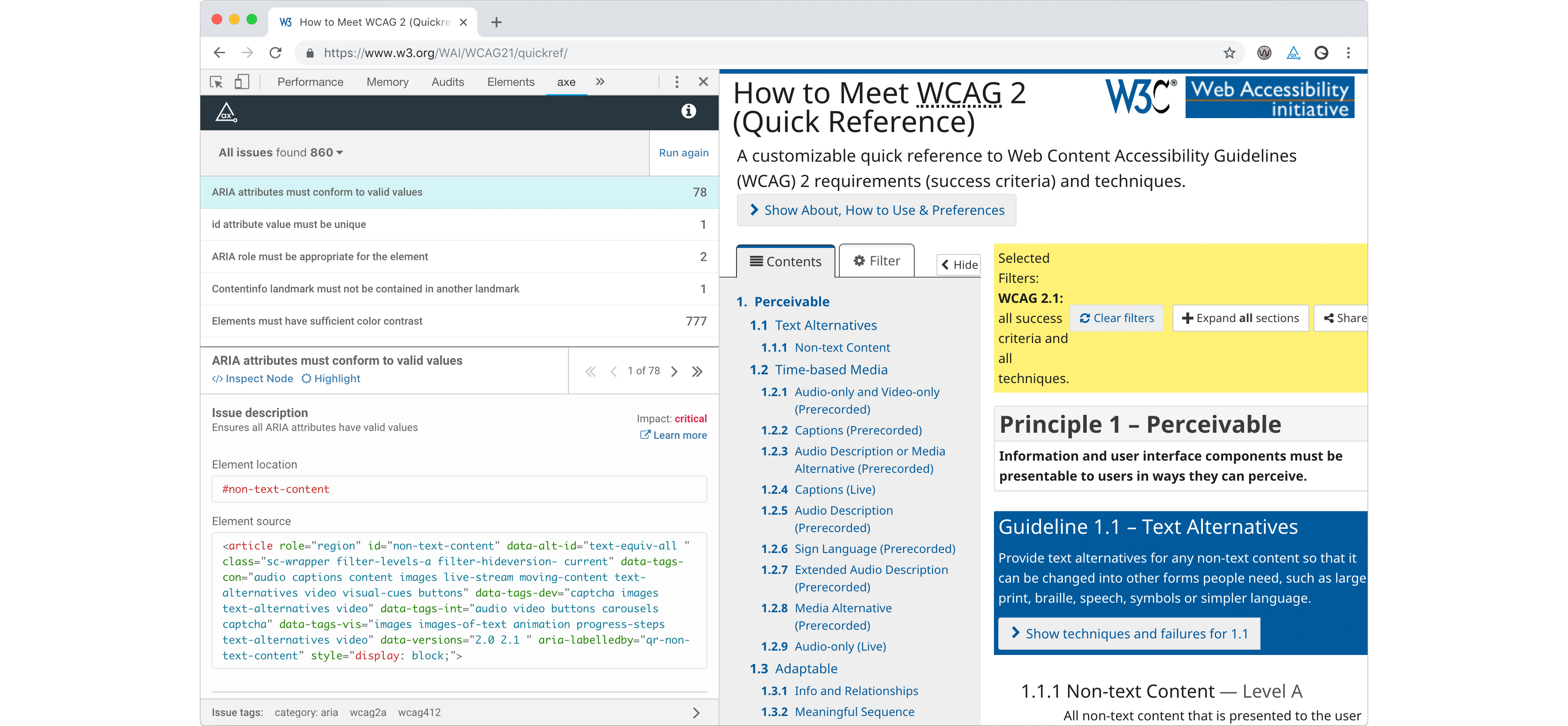Open DevTools customize three-dot menu

tap(677, 82)
